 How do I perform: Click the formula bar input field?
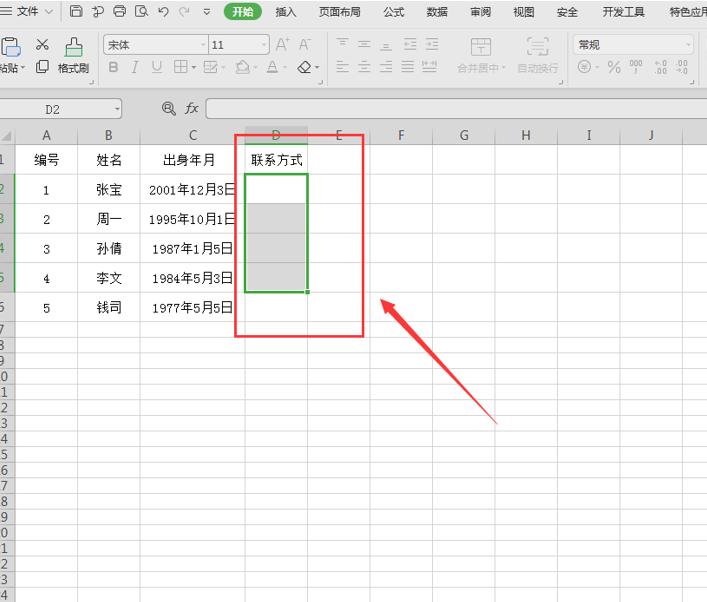[456, 109]
